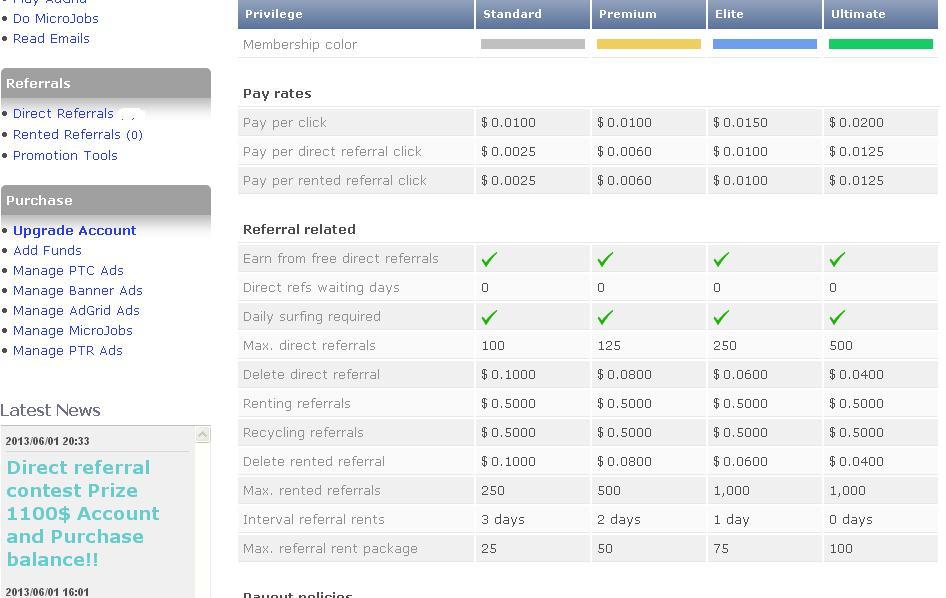
Task: Click the green Ultimate membership color bar
Action: (x=881, y=44)
